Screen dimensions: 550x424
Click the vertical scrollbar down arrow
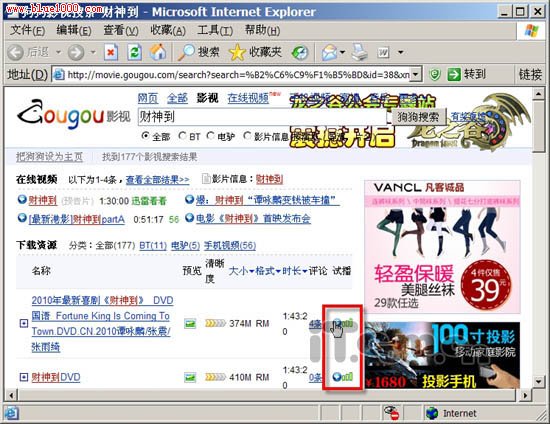[x=539, y=381]
